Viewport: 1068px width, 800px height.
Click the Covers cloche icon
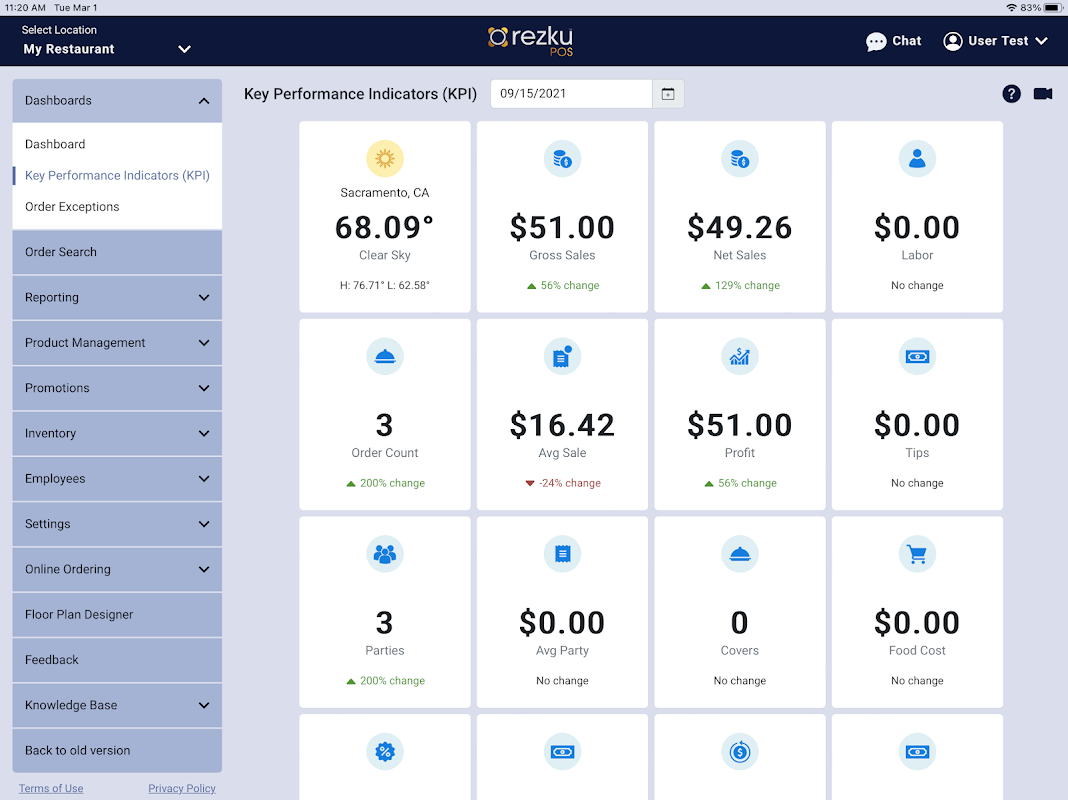740,554
